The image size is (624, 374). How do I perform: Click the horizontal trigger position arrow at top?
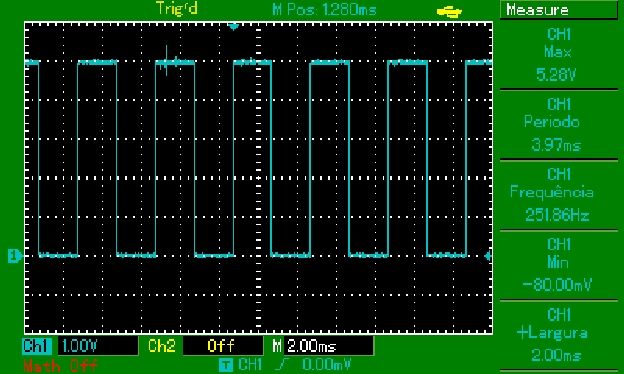click(234, 27)
